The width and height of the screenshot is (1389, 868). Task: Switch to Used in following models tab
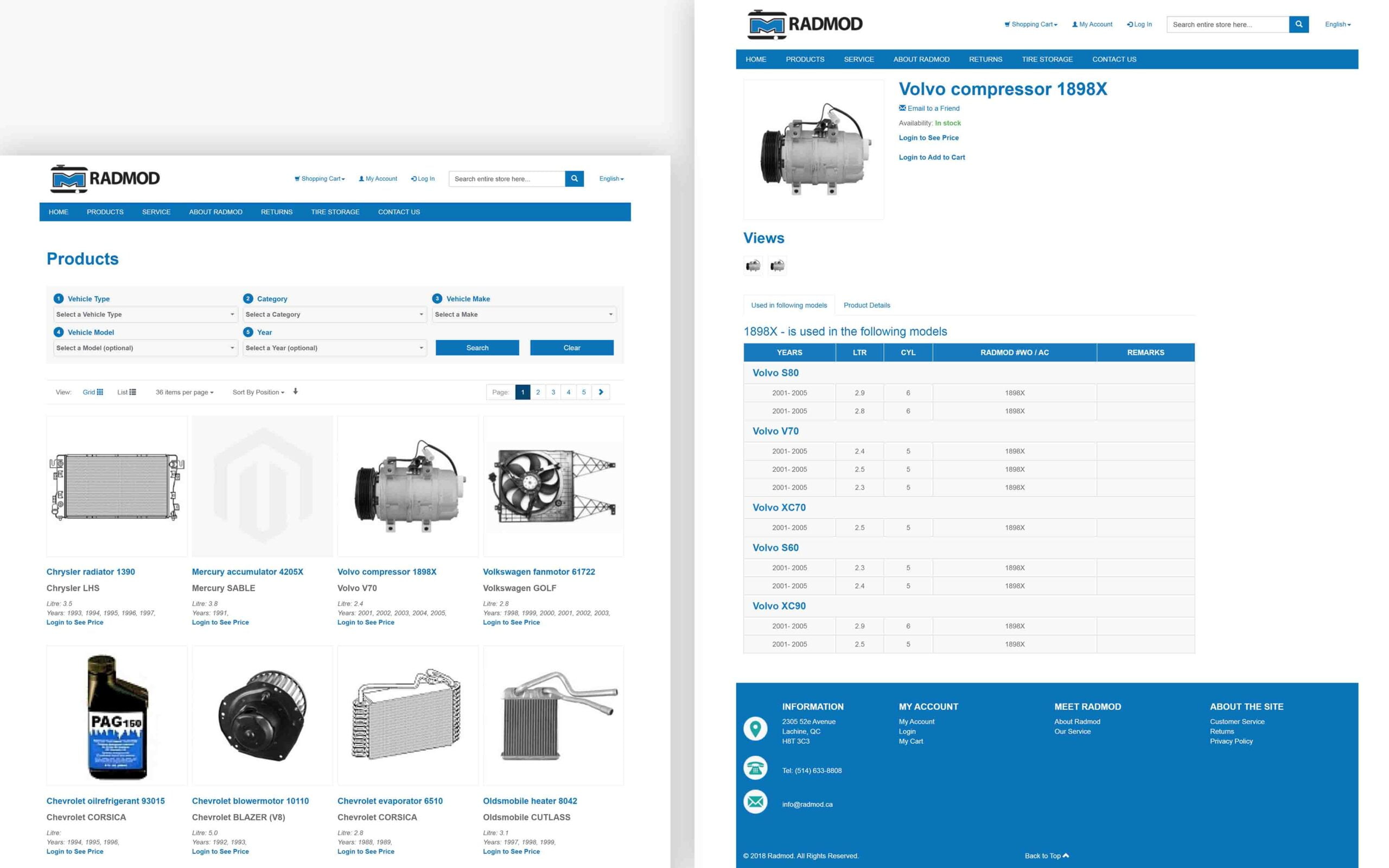[788, 305]
